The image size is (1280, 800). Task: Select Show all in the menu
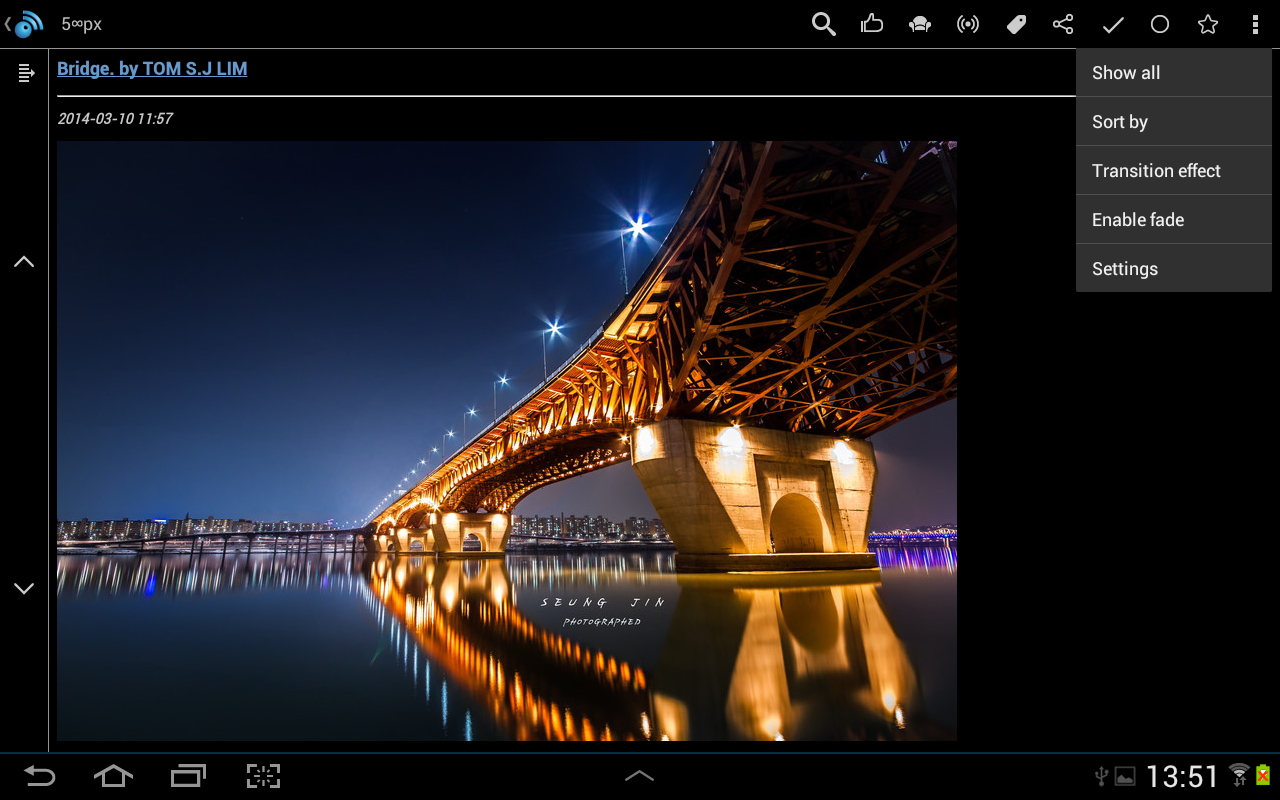1126,72
